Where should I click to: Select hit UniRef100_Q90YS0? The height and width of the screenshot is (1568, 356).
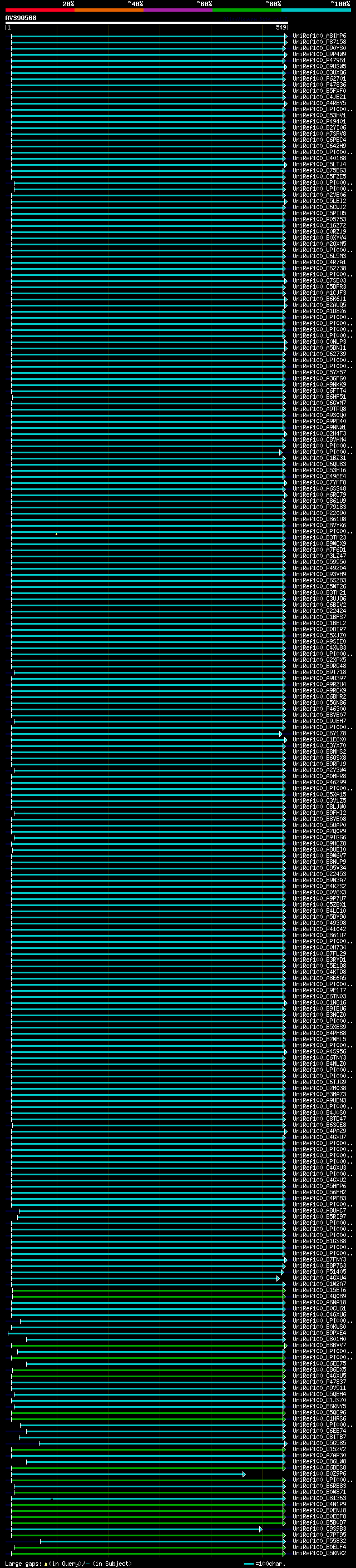[319, 48]
